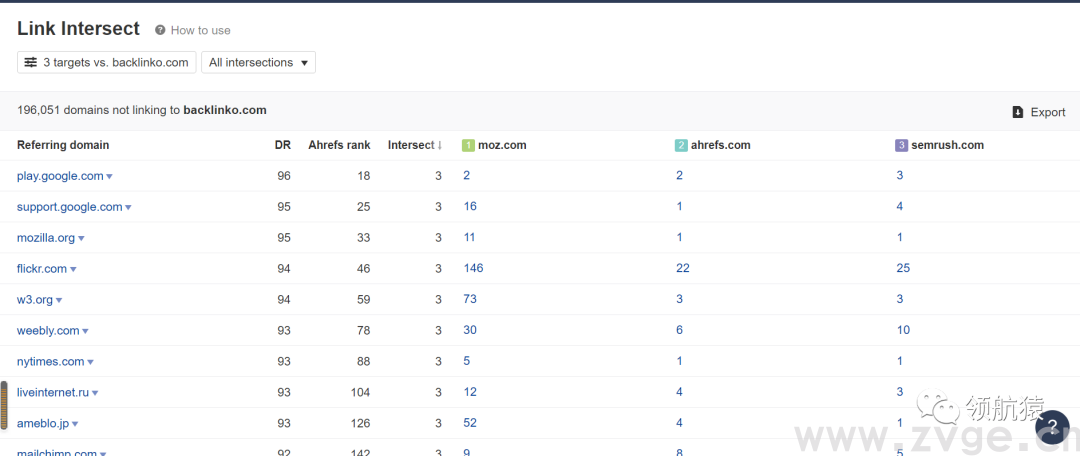Screen dimensions: 1080x456
Task: Open the mozilla.org referring domain link
Action: pos(45,238)
